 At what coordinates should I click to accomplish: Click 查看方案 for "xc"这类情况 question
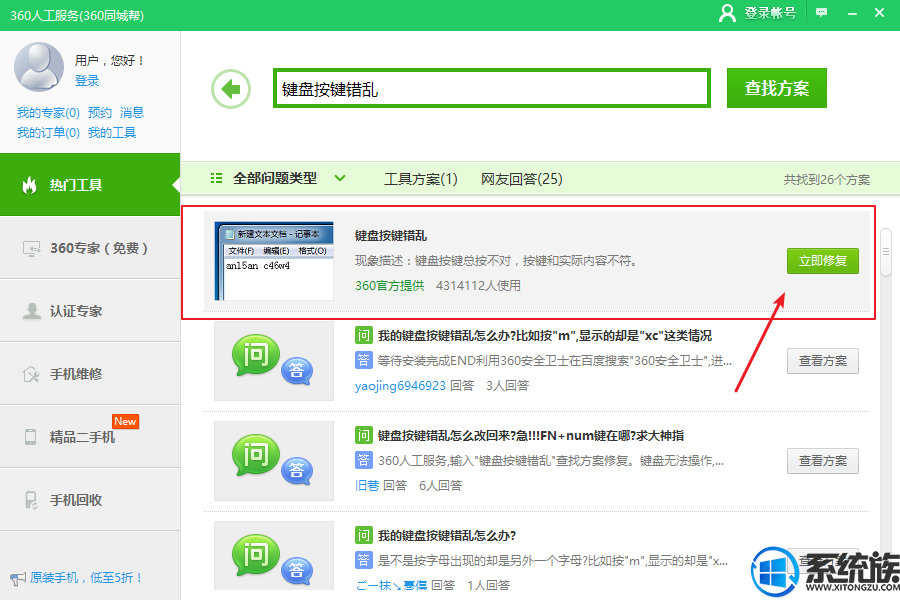(823, 361)
